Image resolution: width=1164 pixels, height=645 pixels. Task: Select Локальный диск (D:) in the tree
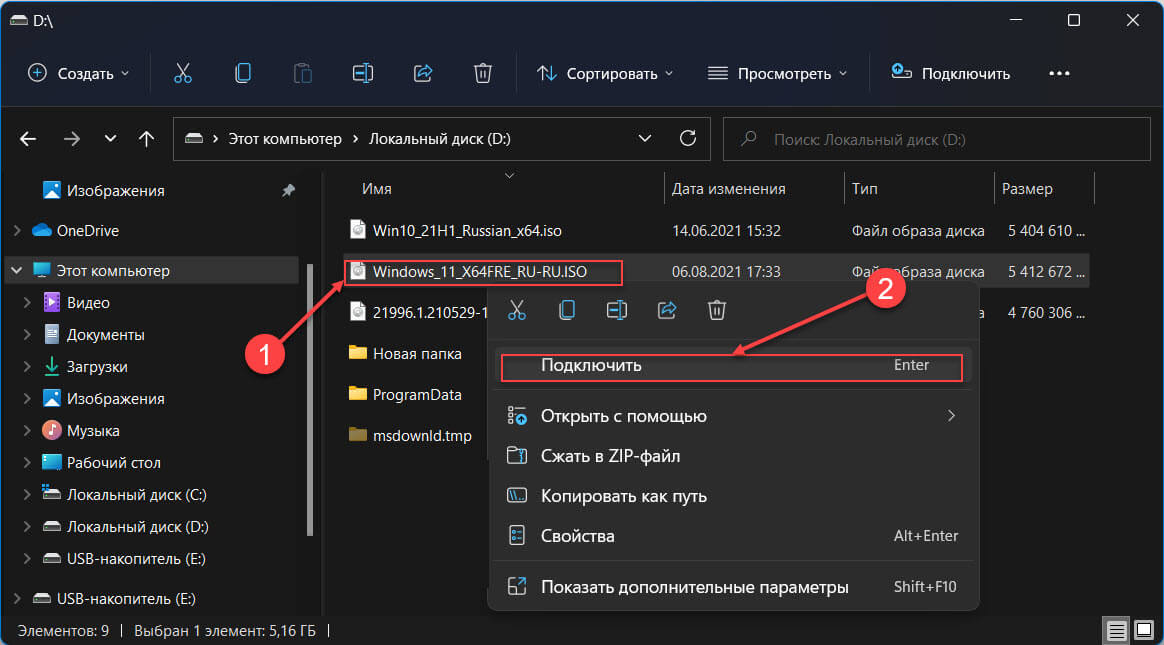137,526
